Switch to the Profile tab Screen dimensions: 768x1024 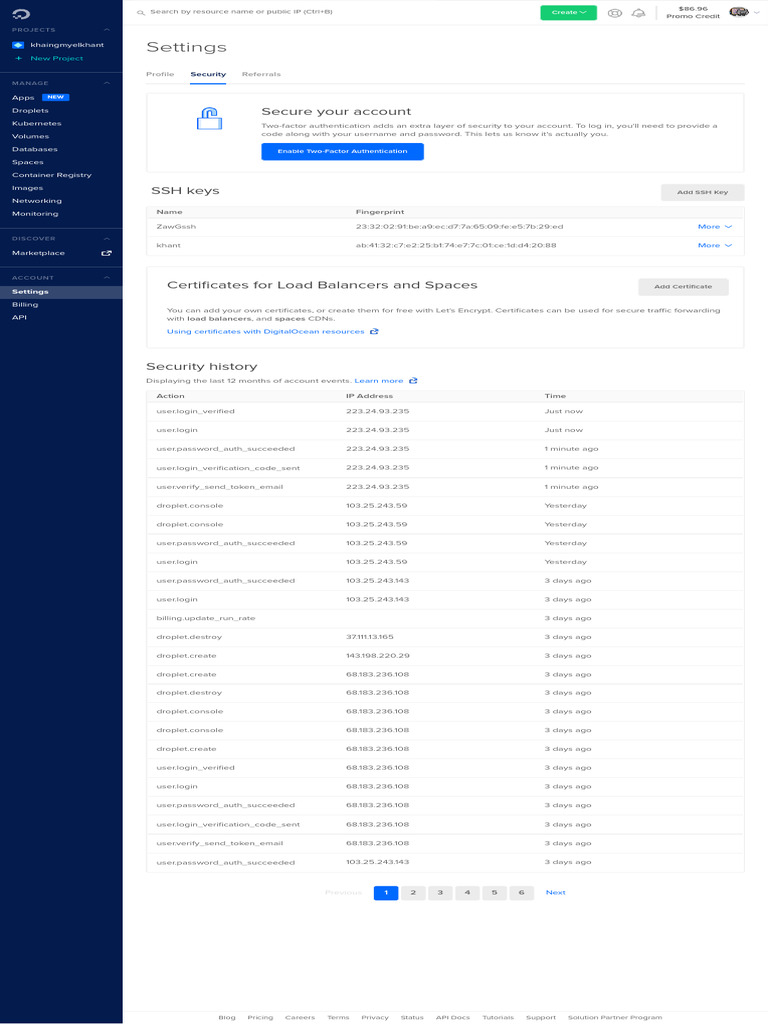pos(160,74)
